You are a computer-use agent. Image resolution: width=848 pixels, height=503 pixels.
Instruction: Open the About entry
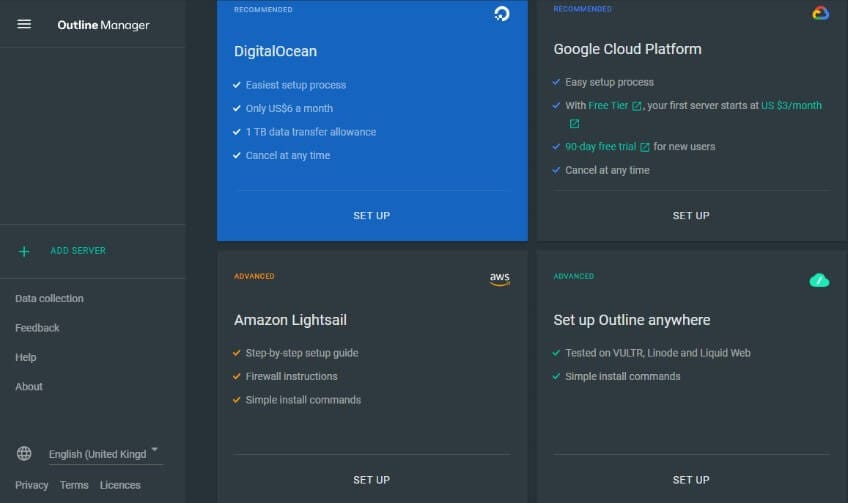coord(29,387)
